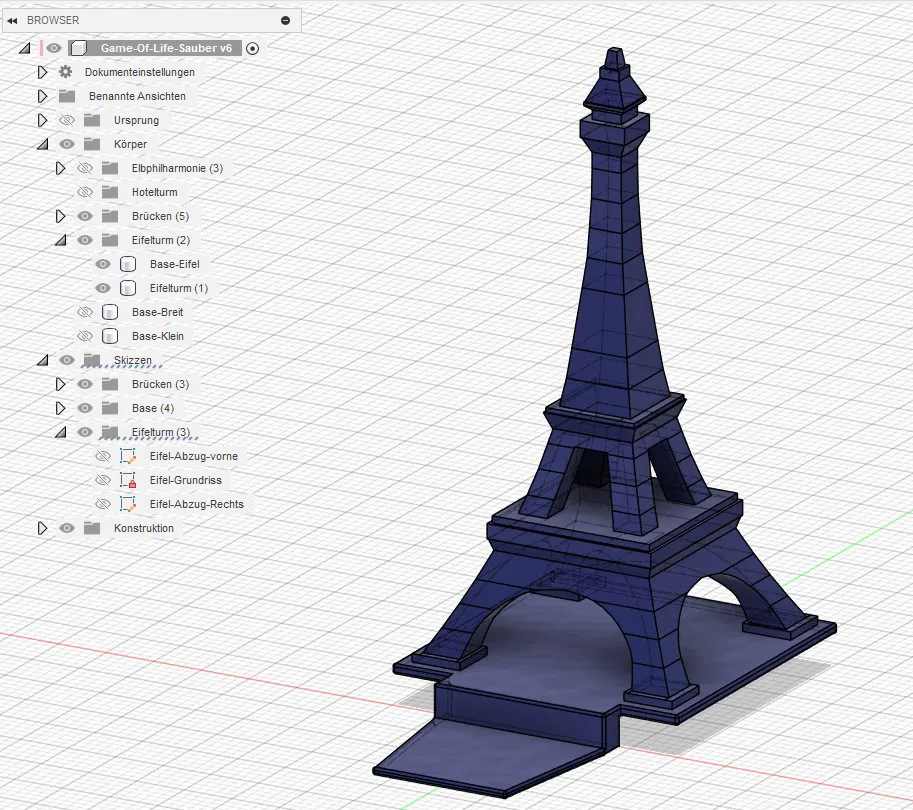The image size is (913, 810).
Task: Click the Eifelturm (3) sketch folder icon
Action: click(110, 432)
